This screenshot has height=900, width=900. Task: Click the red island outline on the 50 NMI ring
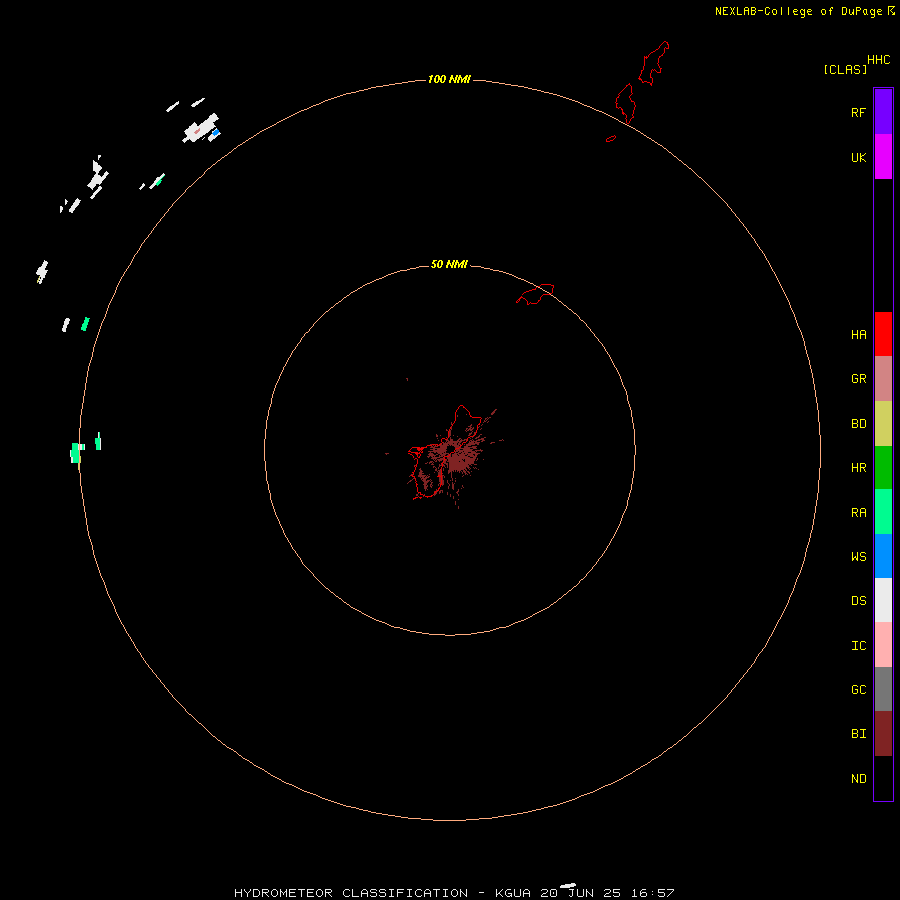[535, 293]
